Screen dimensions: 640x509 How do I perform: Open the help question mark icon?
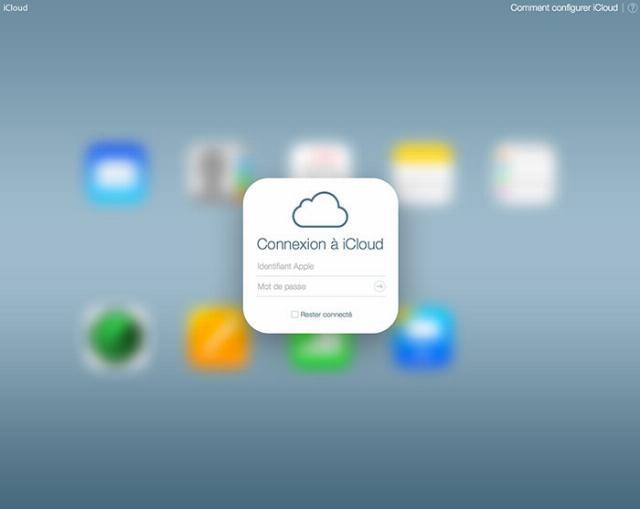(632, 8)
